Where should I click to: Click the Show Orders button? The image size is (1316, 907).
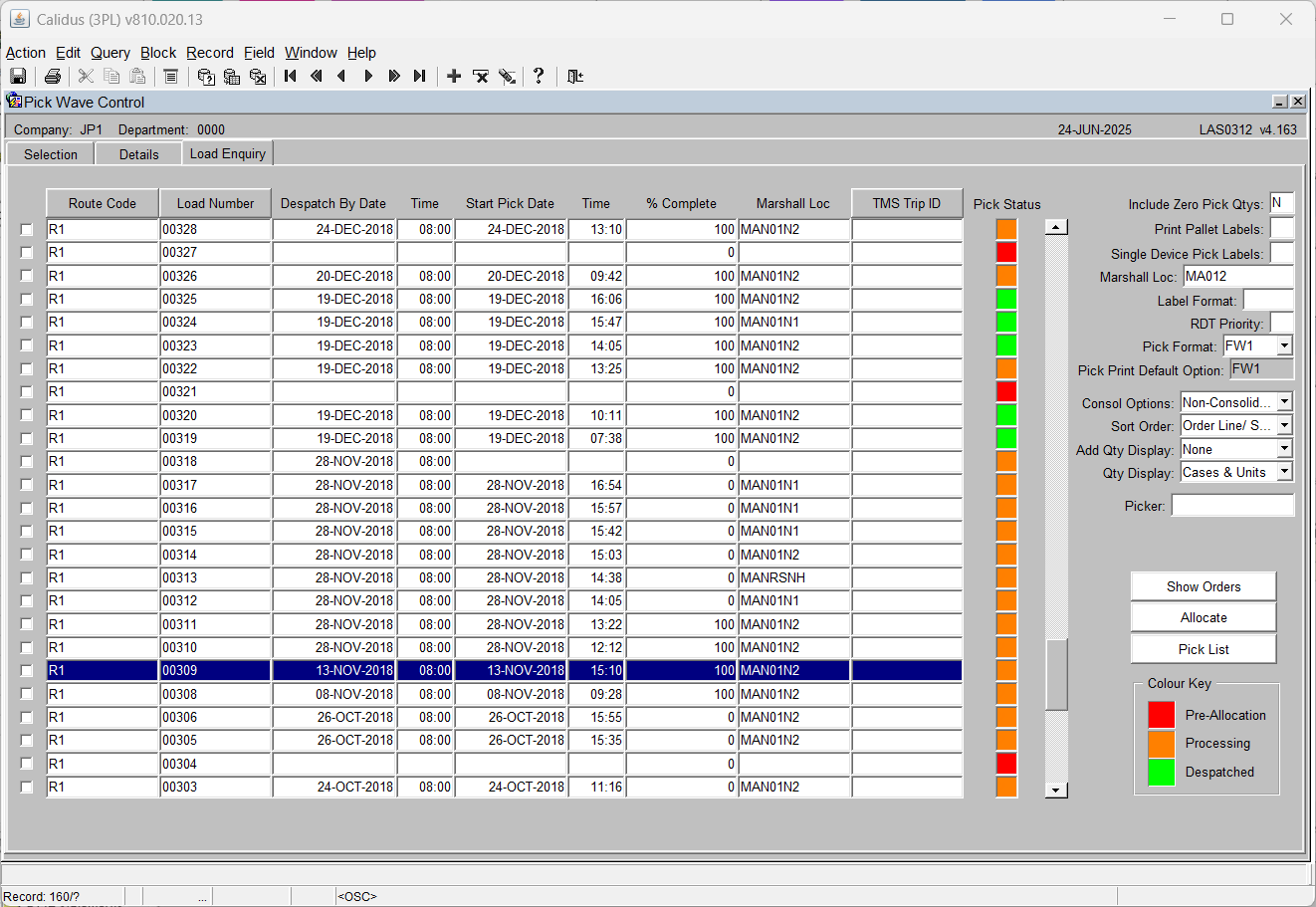pos(1204,586)
